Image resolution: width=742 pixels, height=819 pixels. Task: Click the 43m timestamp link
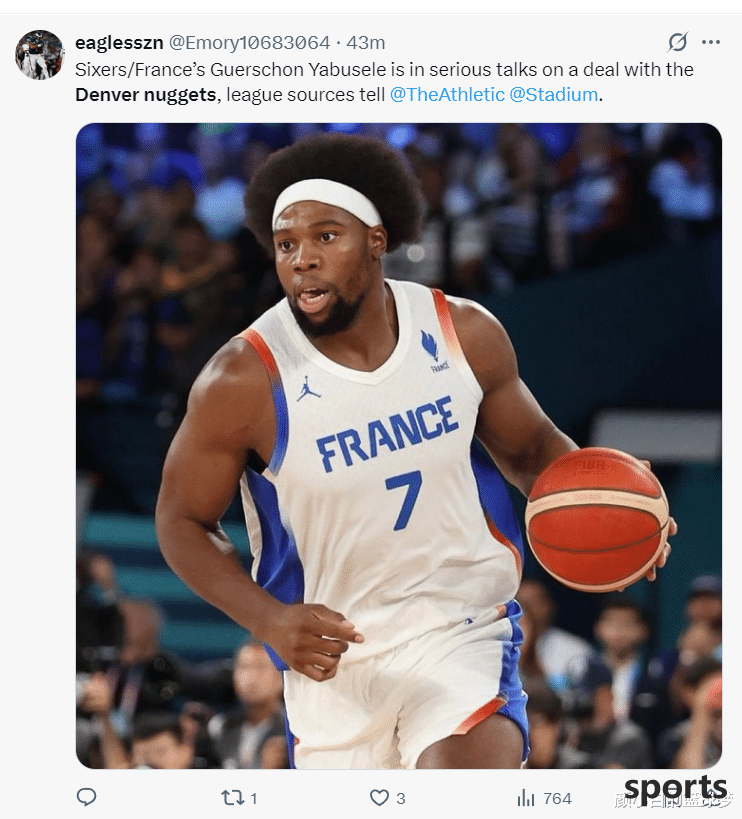click(x=366, y=42)
